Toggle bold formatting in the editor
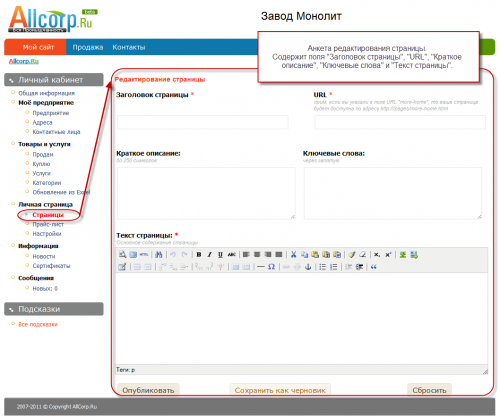Viewport: 500px width, 416px height. [199, 255]
